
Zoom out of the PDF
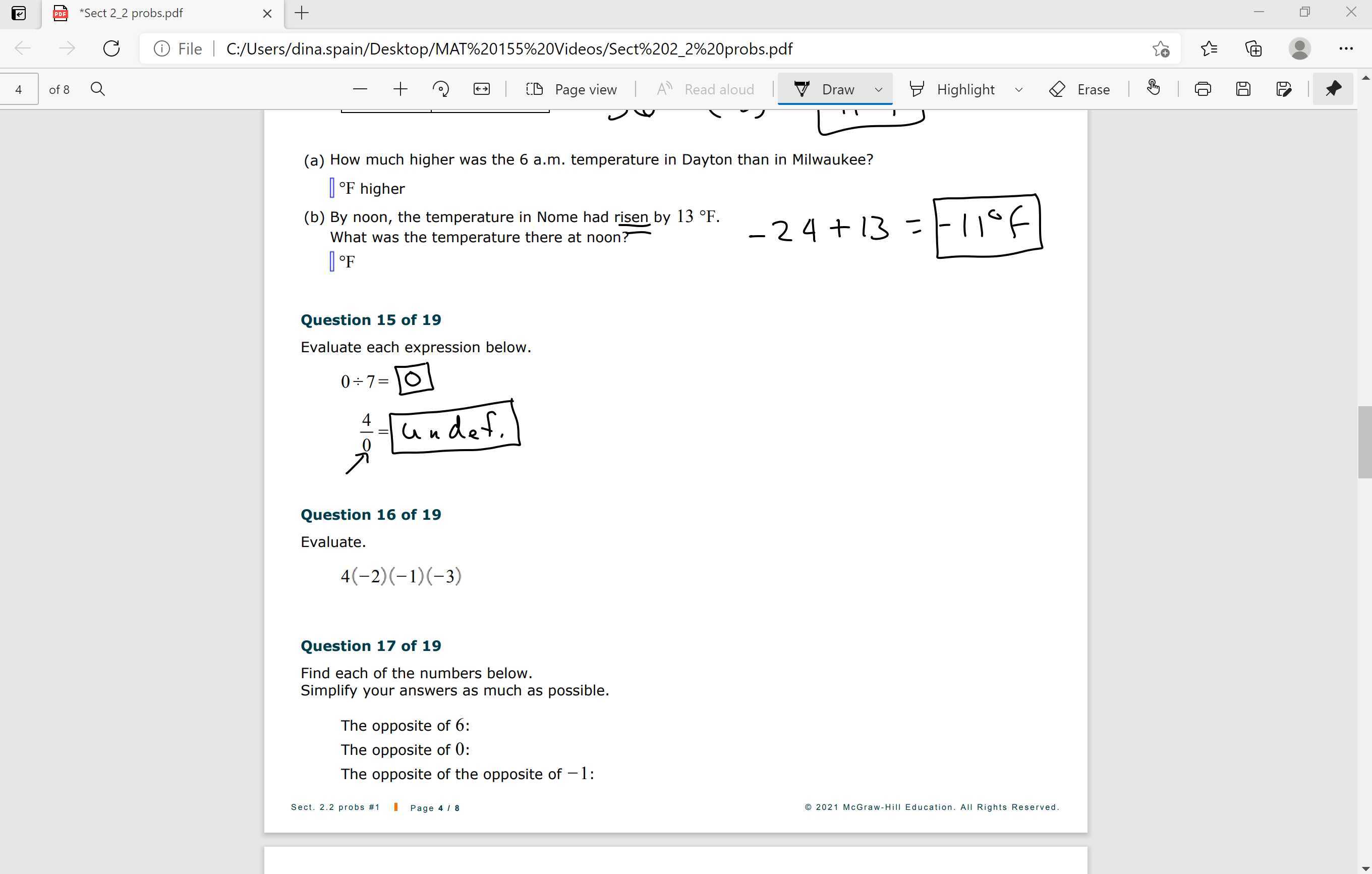[x=360, y=89]
